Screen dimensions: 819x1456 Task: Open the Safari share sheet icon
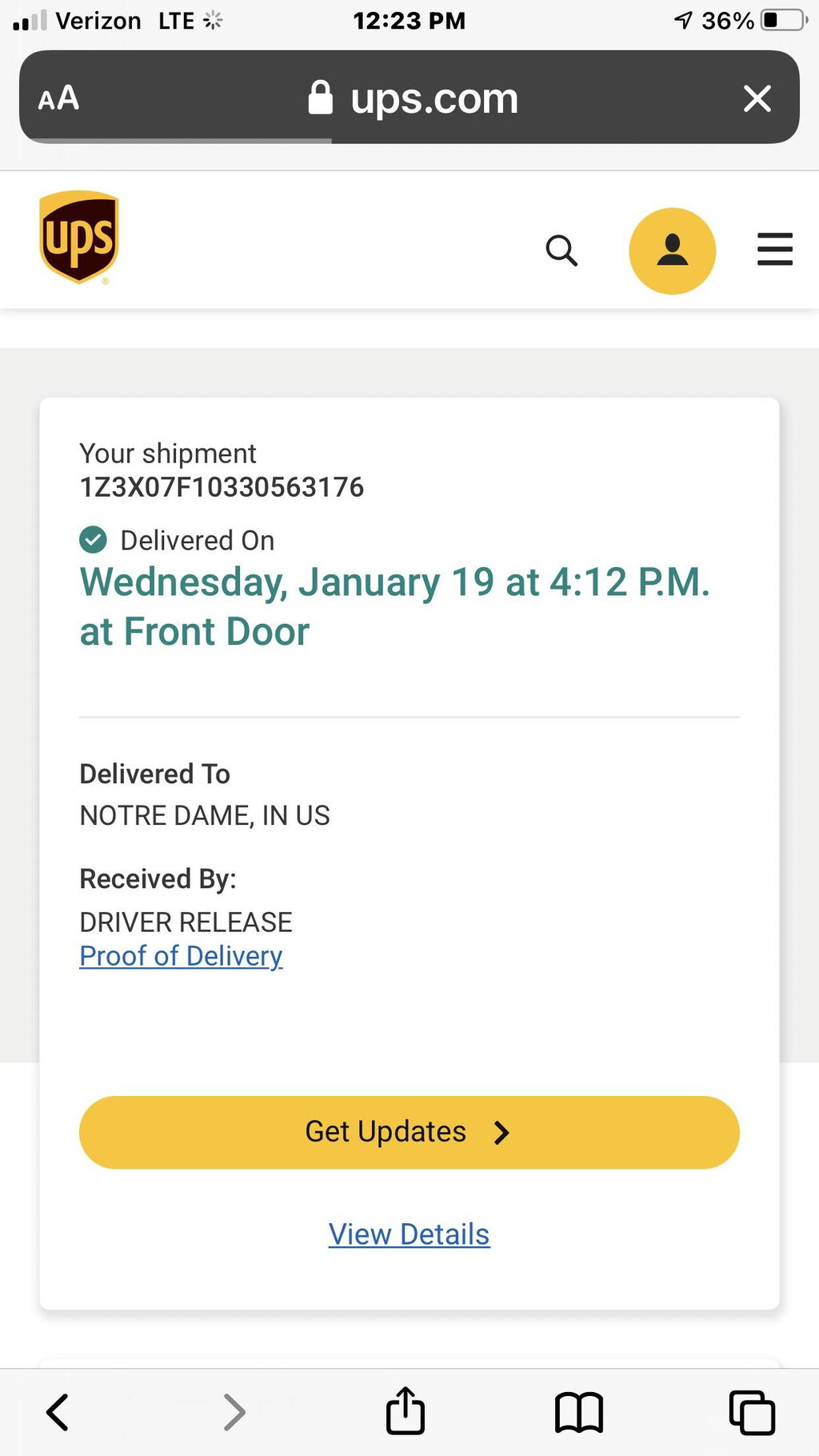tap(406, 1410)
